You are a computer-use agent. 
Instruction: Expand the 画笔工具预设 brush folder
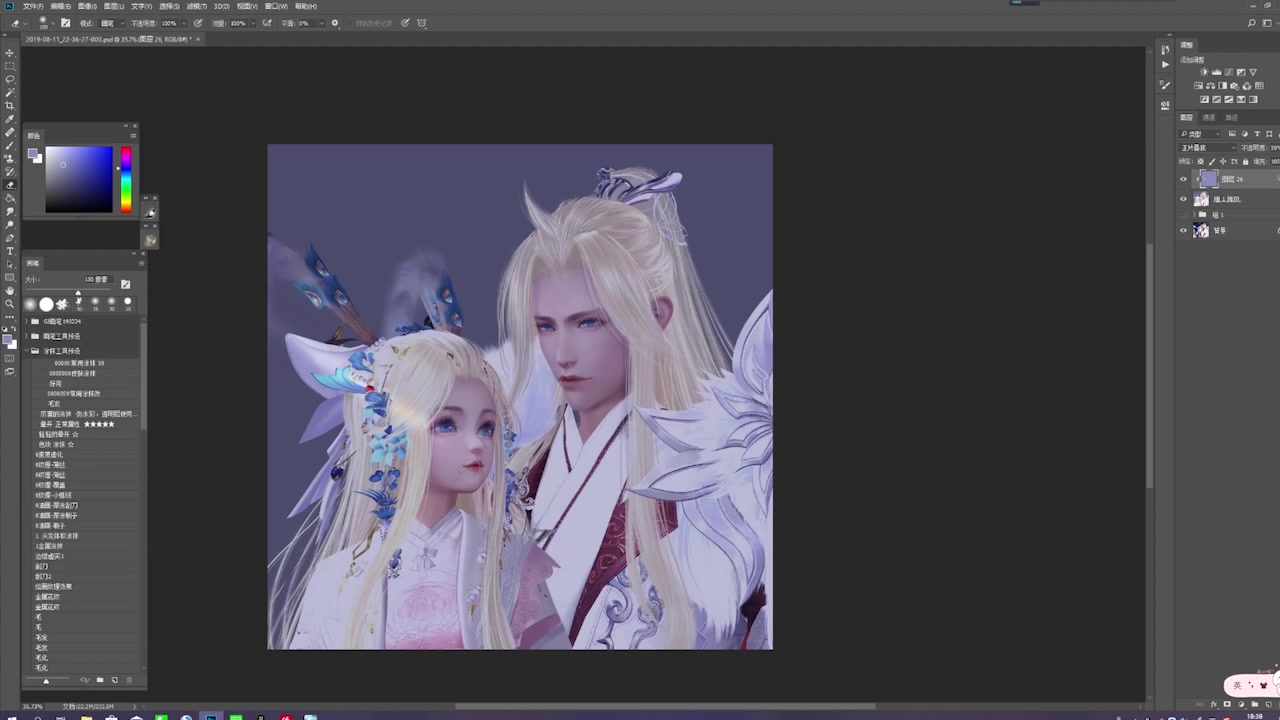click(27, 337)
